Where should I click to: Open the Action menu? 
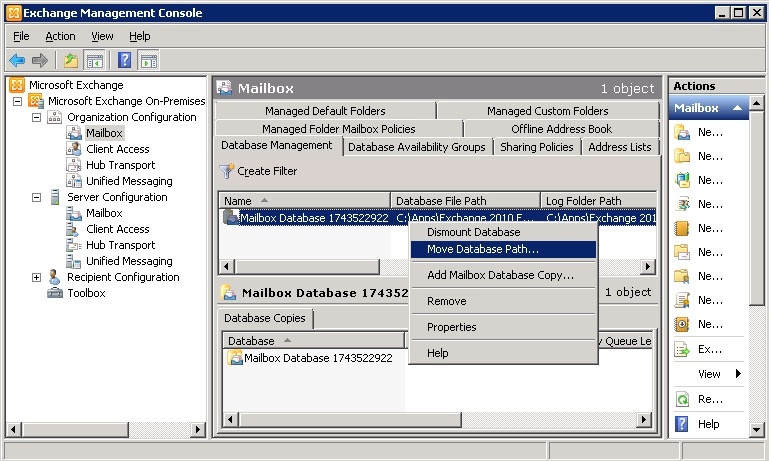[x=60, y=36]
